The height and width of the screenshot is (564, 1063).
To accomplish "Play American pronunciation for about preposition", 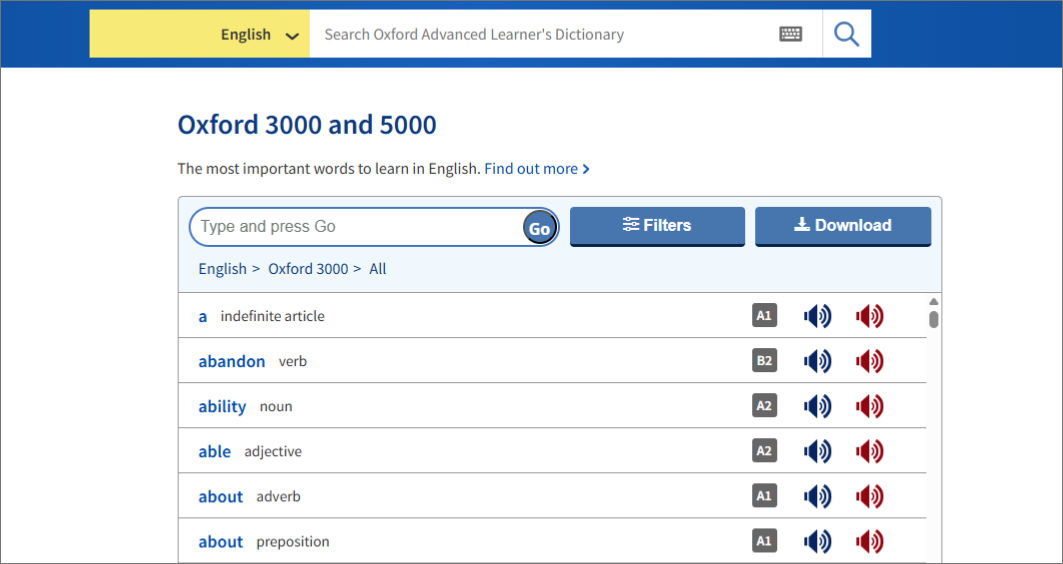I will [870, 542].
